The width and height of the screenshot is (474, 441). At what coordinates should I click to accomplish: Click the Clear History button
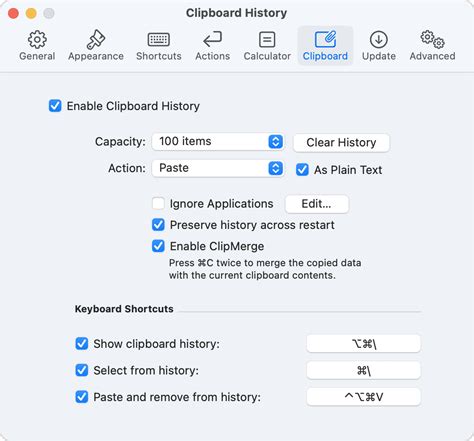pyautogui.click(x=341, y=143)
